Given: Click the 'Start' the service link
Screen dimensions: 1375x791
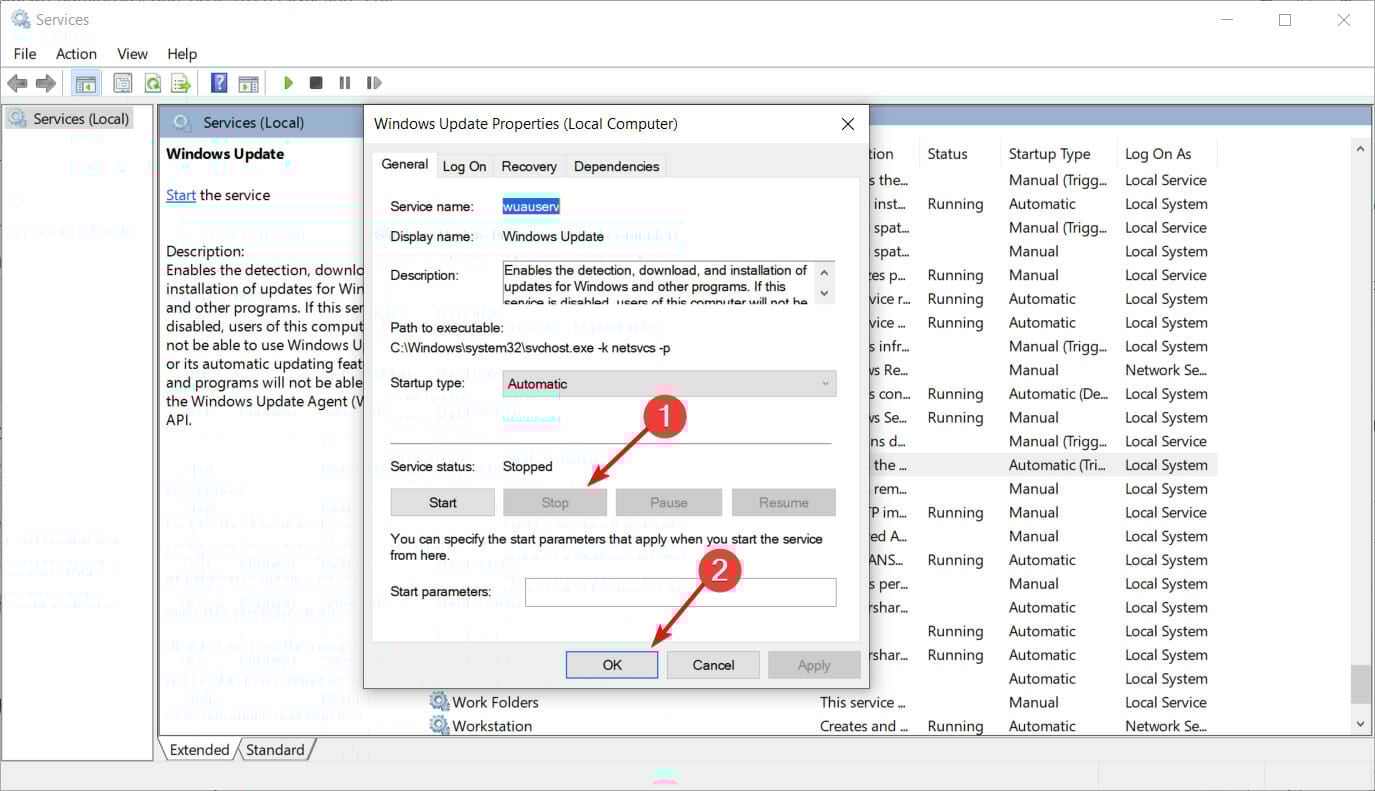Looking at the screenshot, I should point(181,195).
